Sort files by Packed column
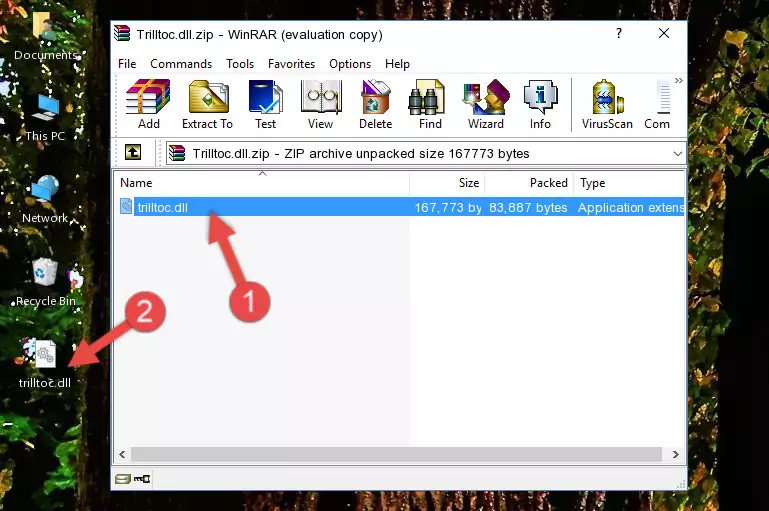Screen dimensions: 769x511 pyautogui.click(x=529, y=183)
